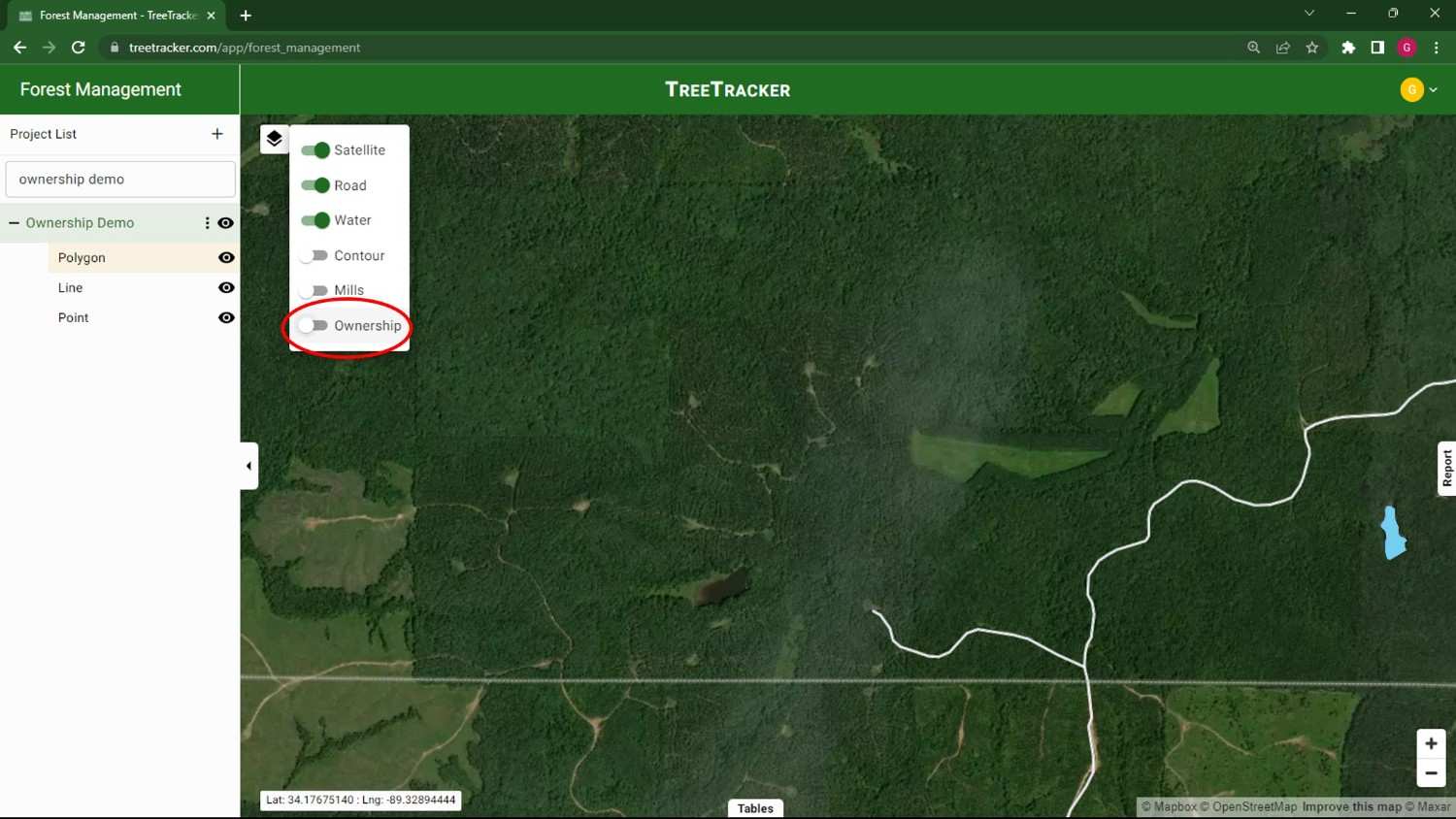Screen dimensions: 1456x819
Task: Slide the Mills toggle to enable it
Action: click(x=314, y=290)
